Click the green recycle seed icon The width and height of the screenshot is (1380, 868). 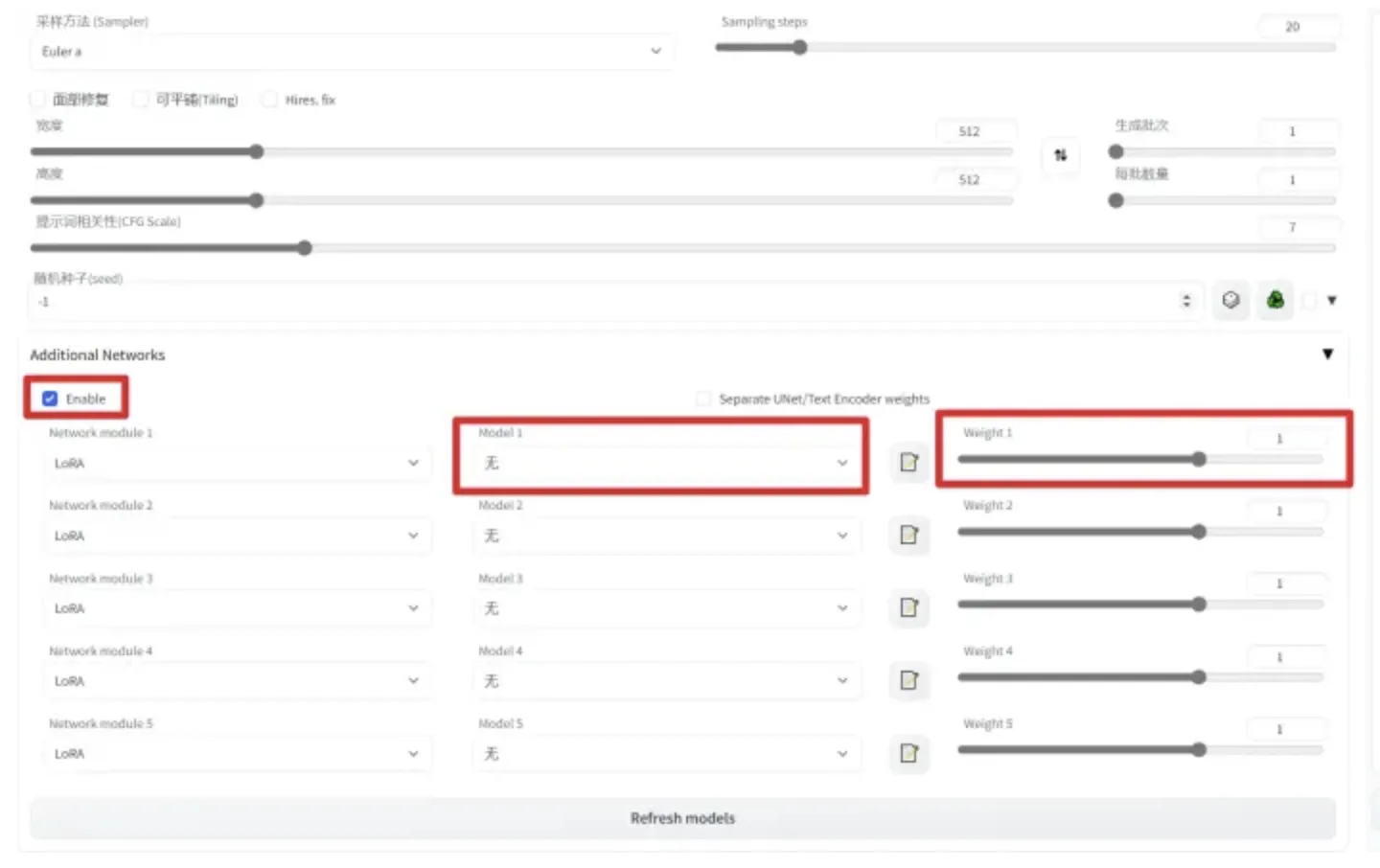(x=1275, y=301)
